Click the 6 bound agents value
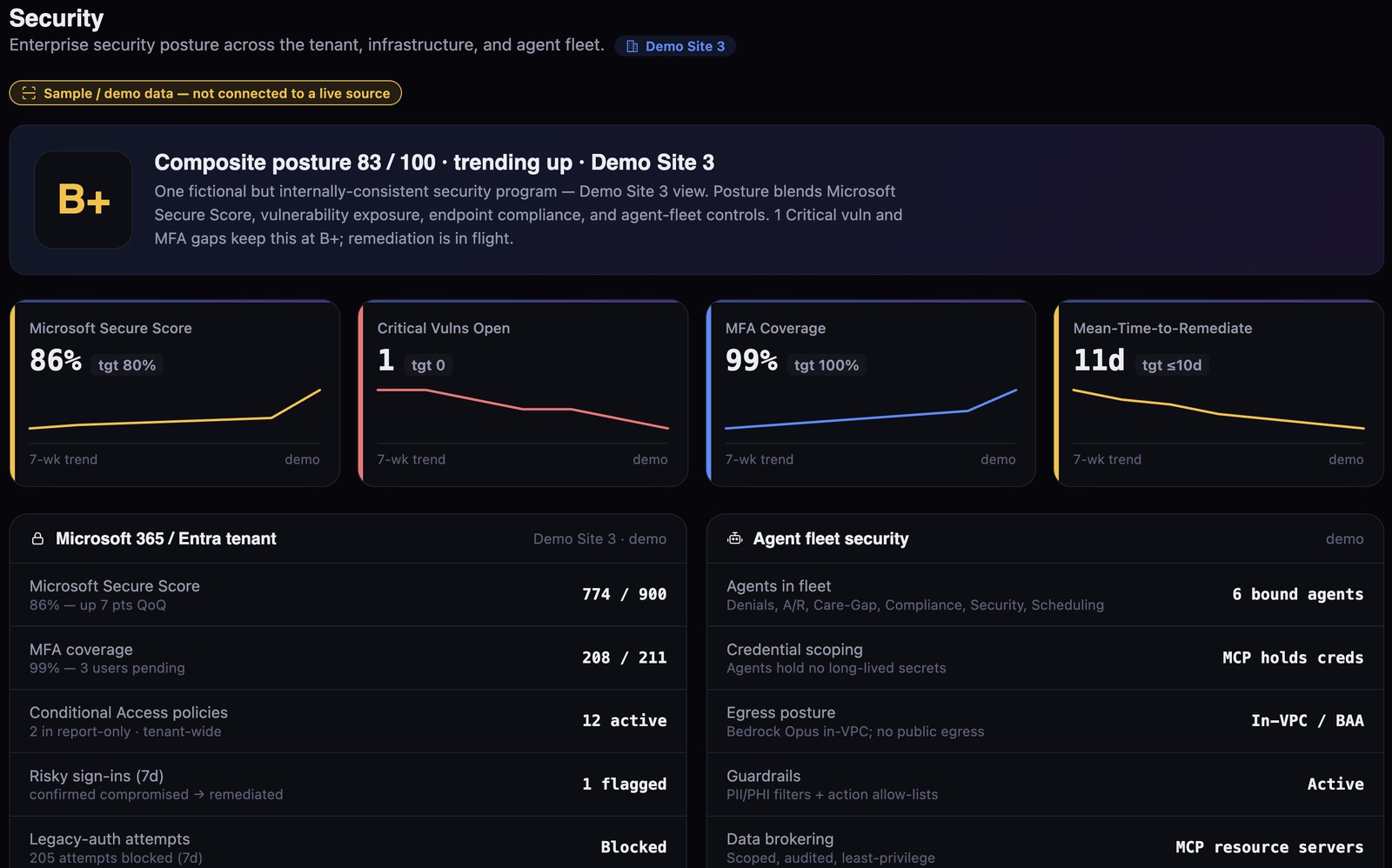This screenshot has width=1392, height=868. click(x=1298, y=594)
